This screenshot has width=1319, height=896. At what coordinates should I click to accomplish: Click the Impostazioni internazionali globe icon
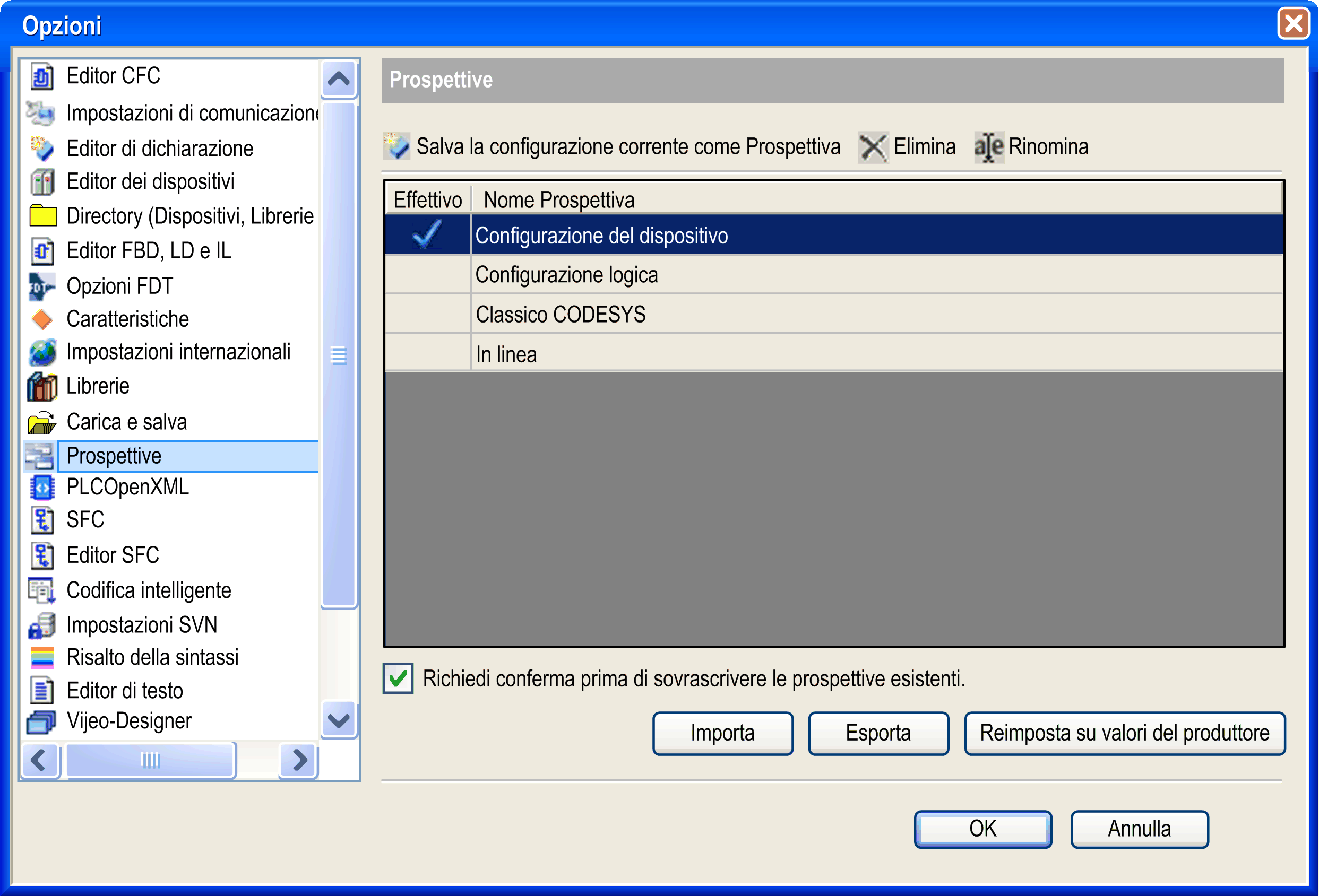[41, 353]
